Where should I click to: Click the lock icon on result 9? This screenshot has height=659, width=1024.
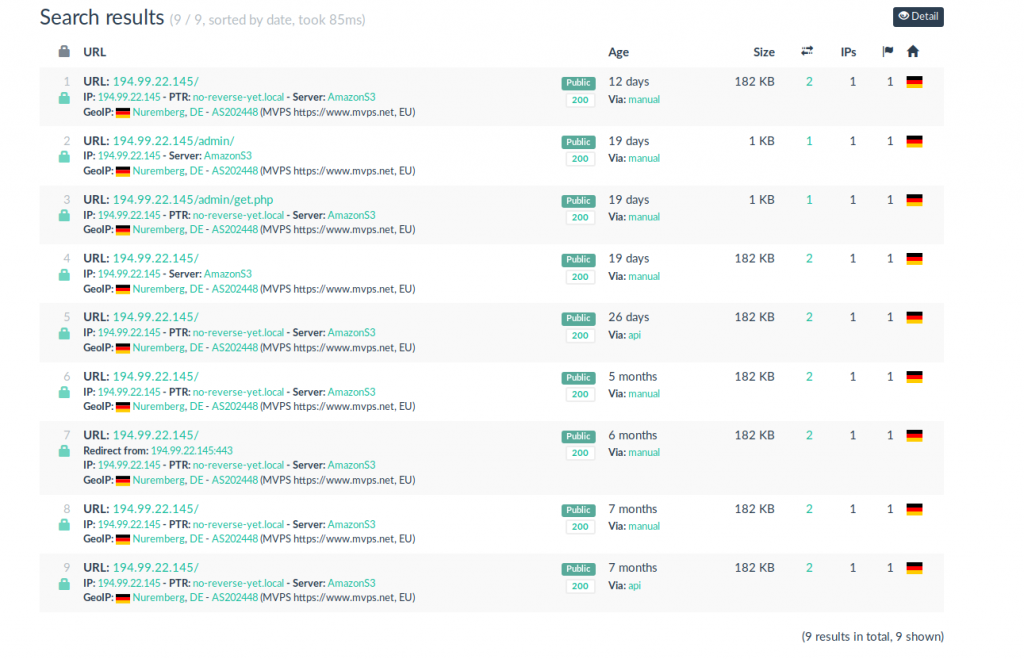coord(64,584)
